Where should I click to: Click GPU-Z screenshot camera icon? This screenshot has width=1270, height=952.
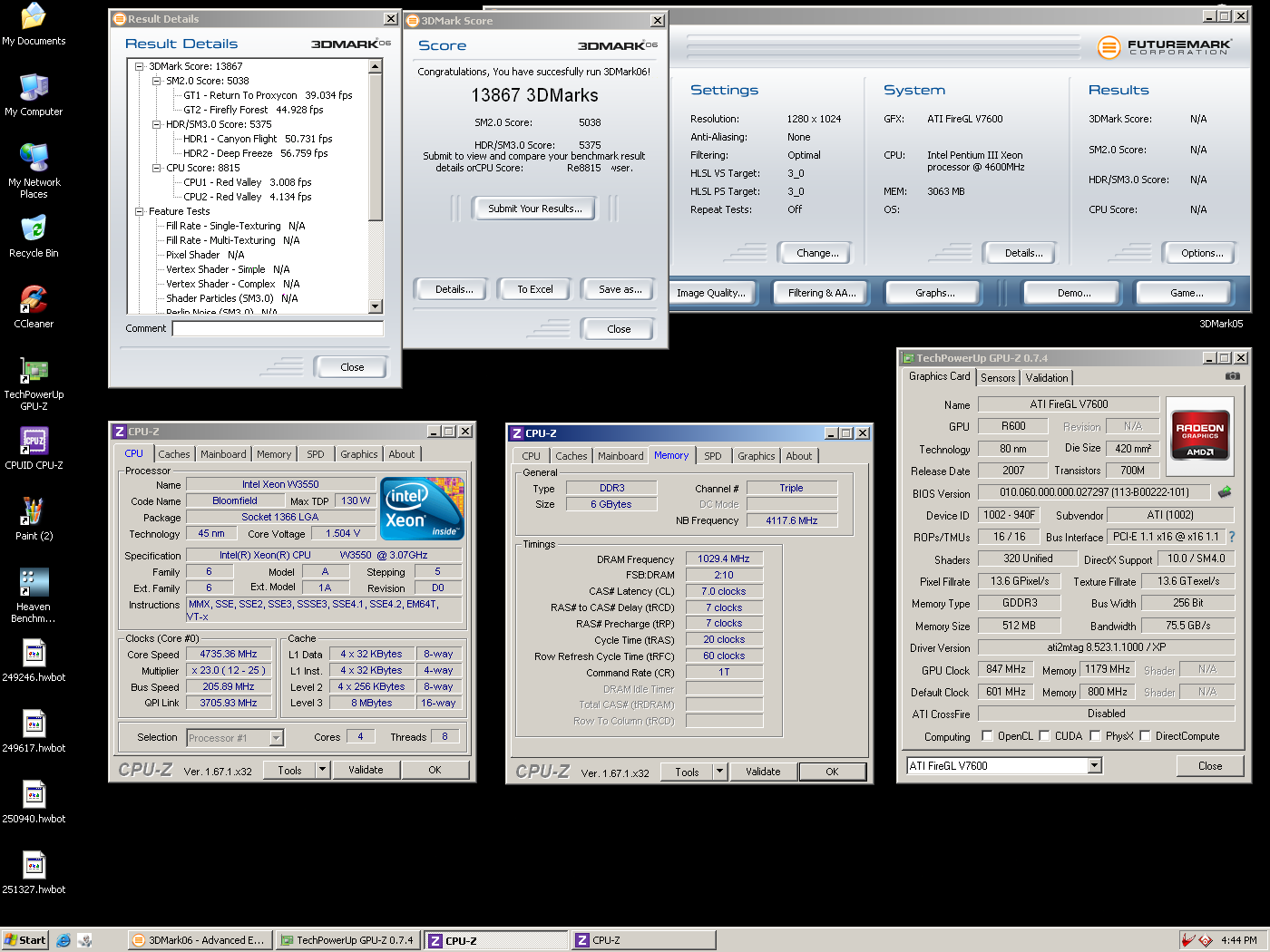[1232, 375]
